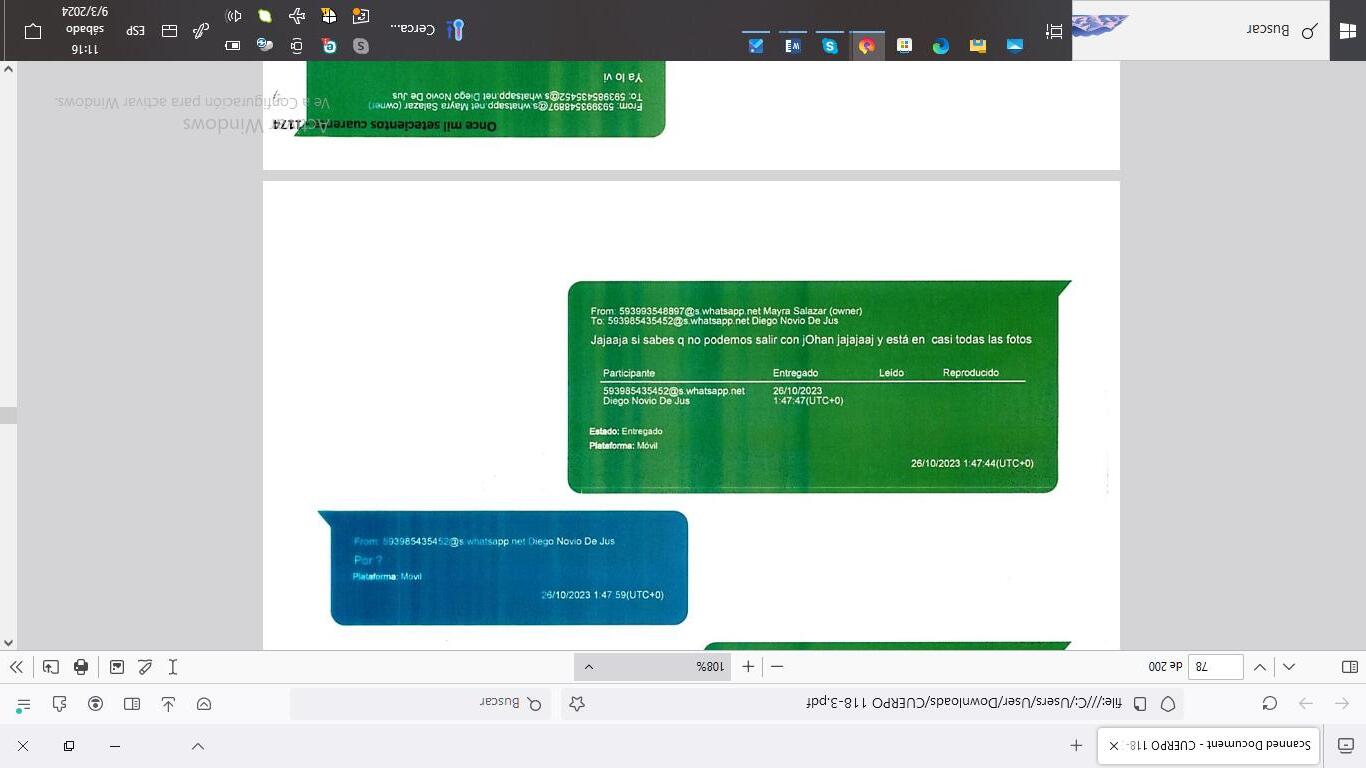The image size is (1366, 768).
Task: Click the Cerca... toolbar on taskbar
Action: 427,30
